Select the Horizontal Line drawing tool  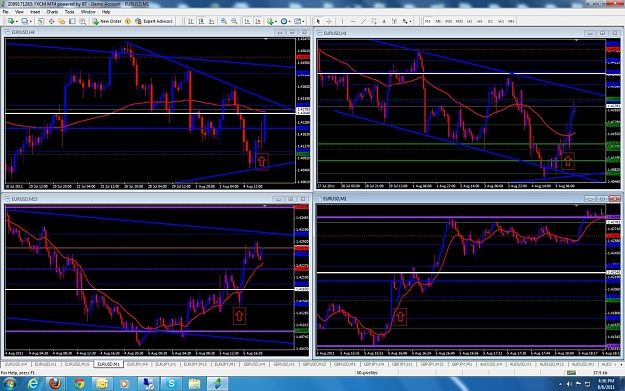tap(353, 21)
